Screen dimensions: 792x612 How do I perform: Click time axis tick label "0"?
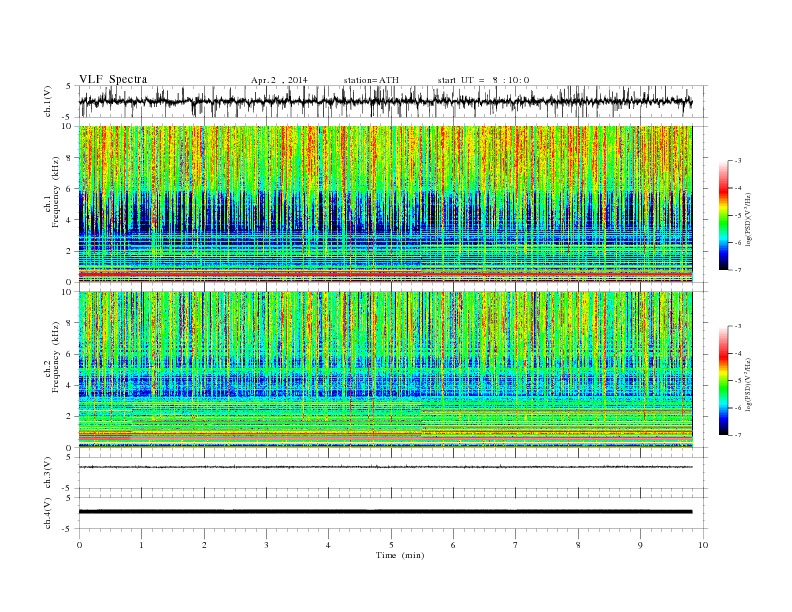[x=79, y=545]
